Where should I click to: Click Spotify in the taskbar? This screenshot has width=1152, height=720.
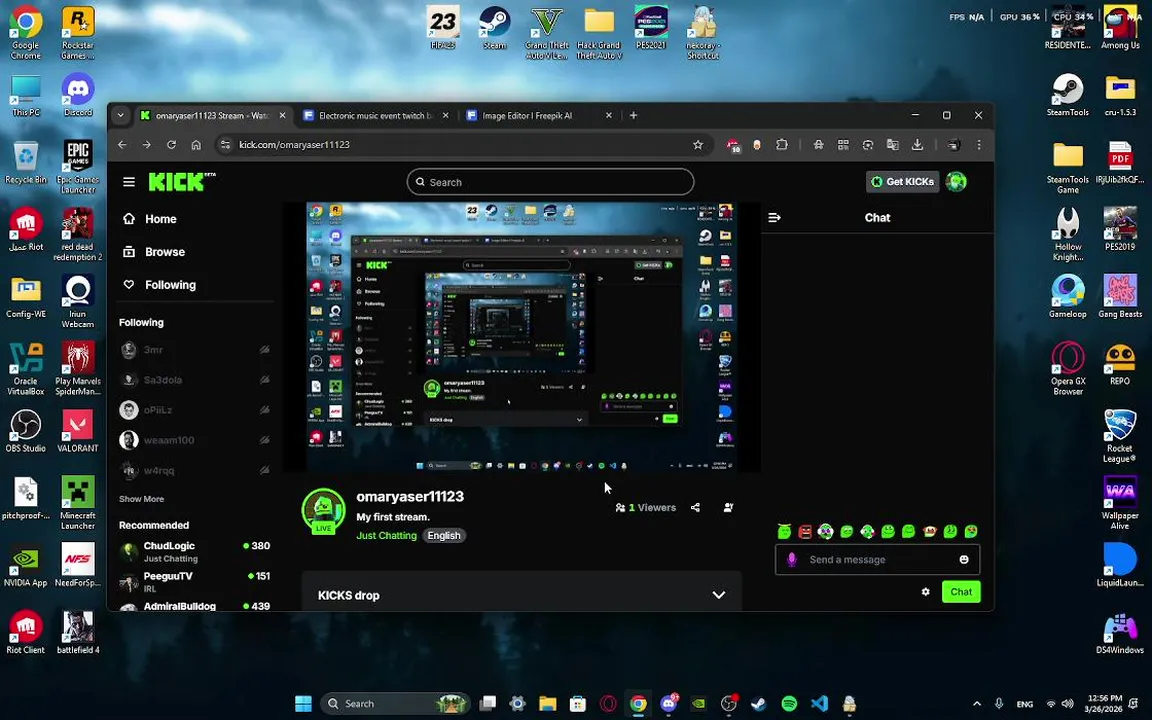coord(789,704)
